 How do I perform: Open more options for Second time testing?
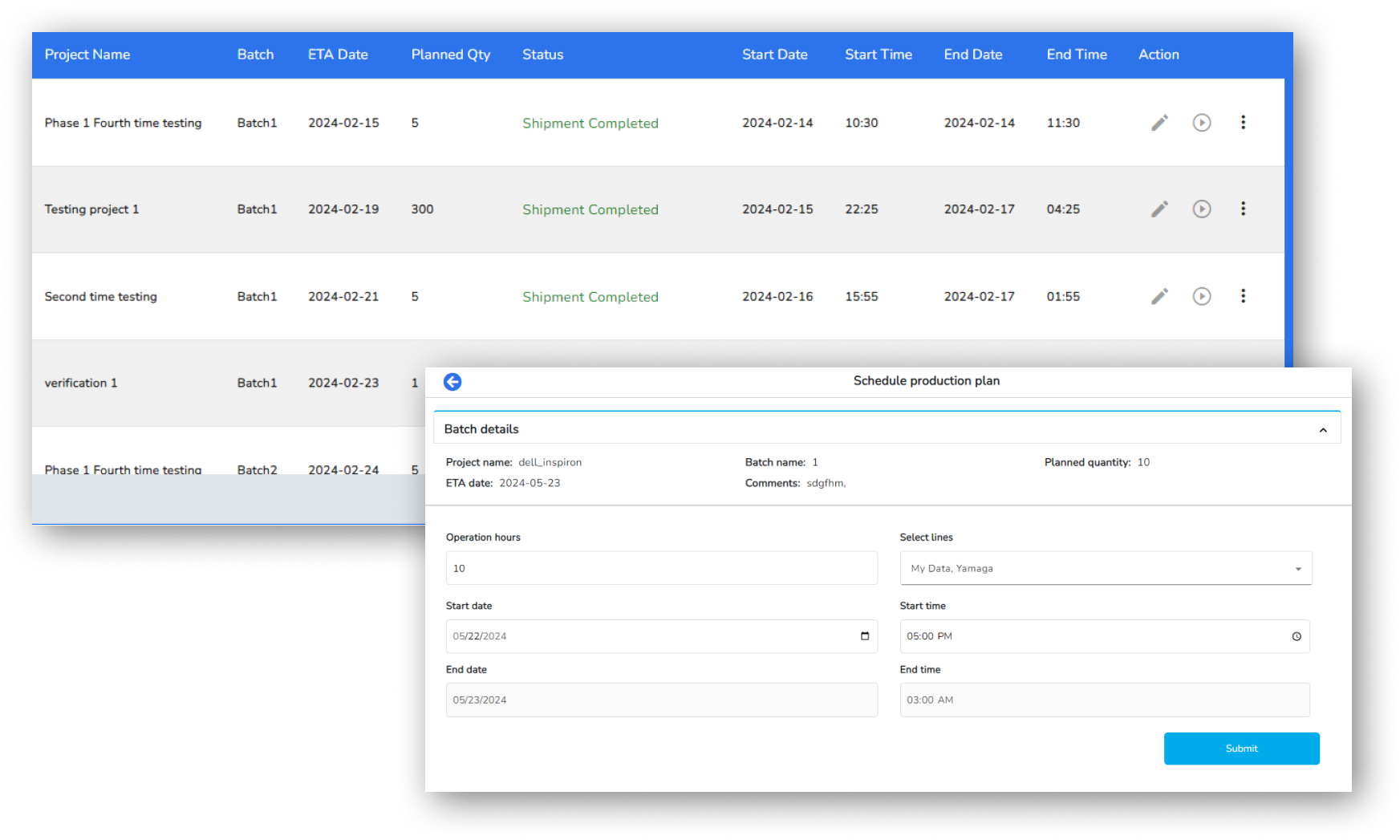1243,296
